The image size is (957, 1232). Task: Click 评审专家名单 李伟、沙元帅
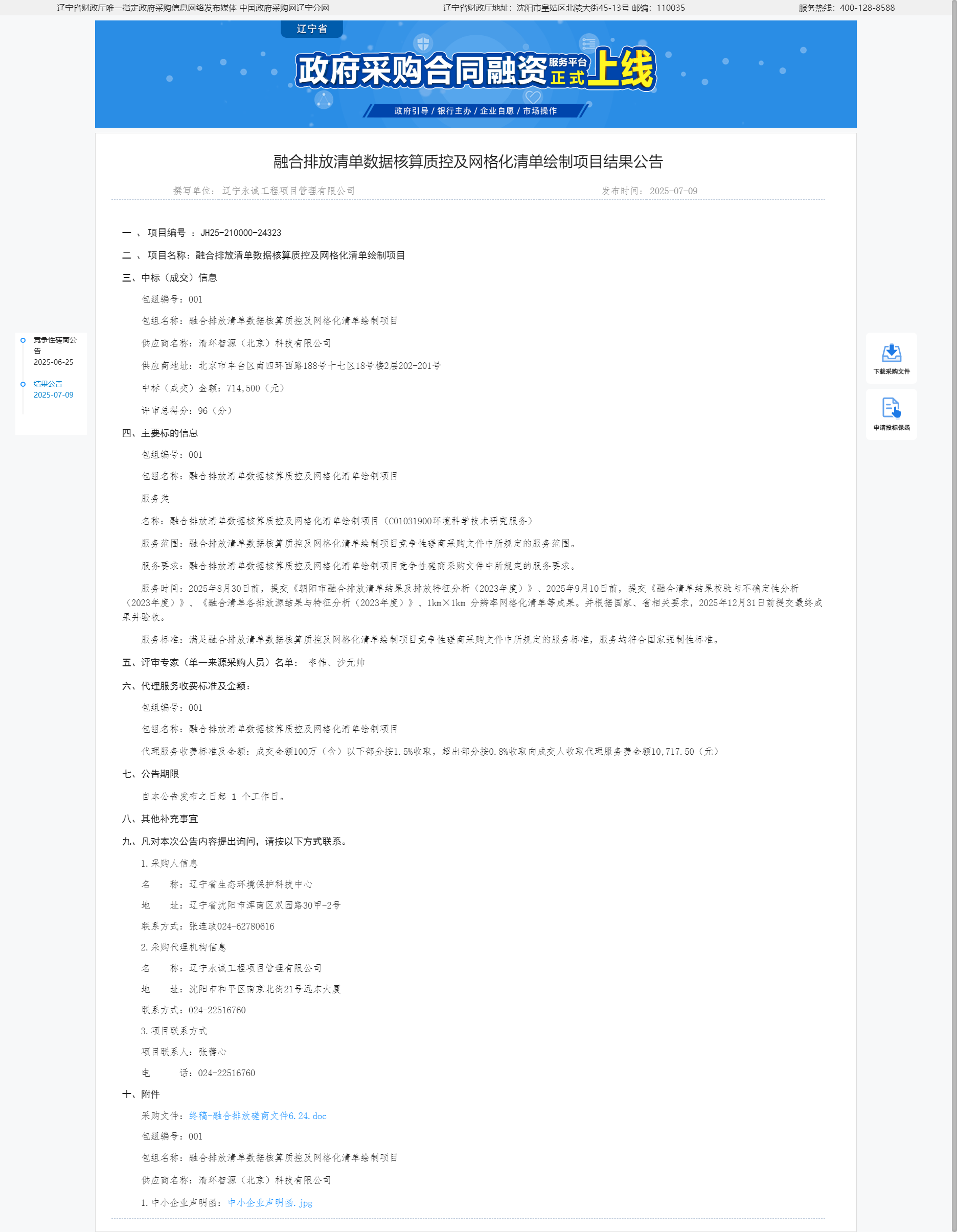(x=336, y=662)
